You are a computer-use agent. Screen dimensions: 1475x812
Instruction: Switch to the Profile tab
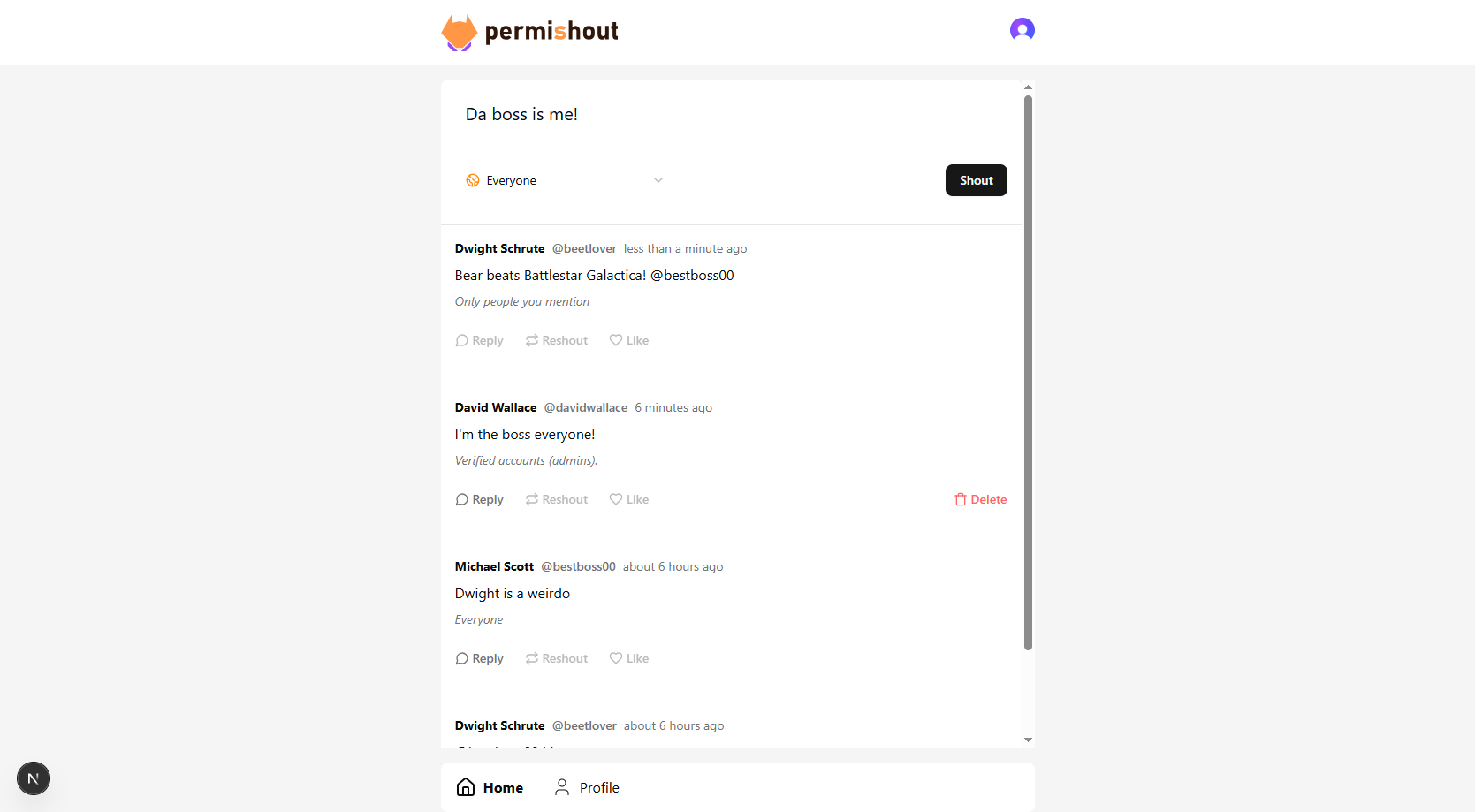[x=587, y=787]
